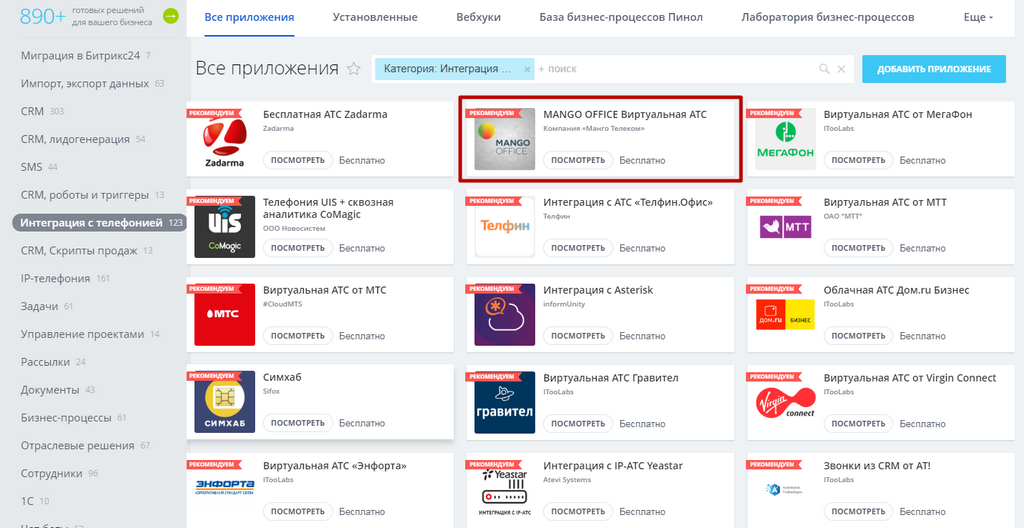Screen dimensions: 1024x528
Task: Click ПОСМОТРЕТЬ for Бесплатная АТС Zadarma
Action: (x=298, y=160)
